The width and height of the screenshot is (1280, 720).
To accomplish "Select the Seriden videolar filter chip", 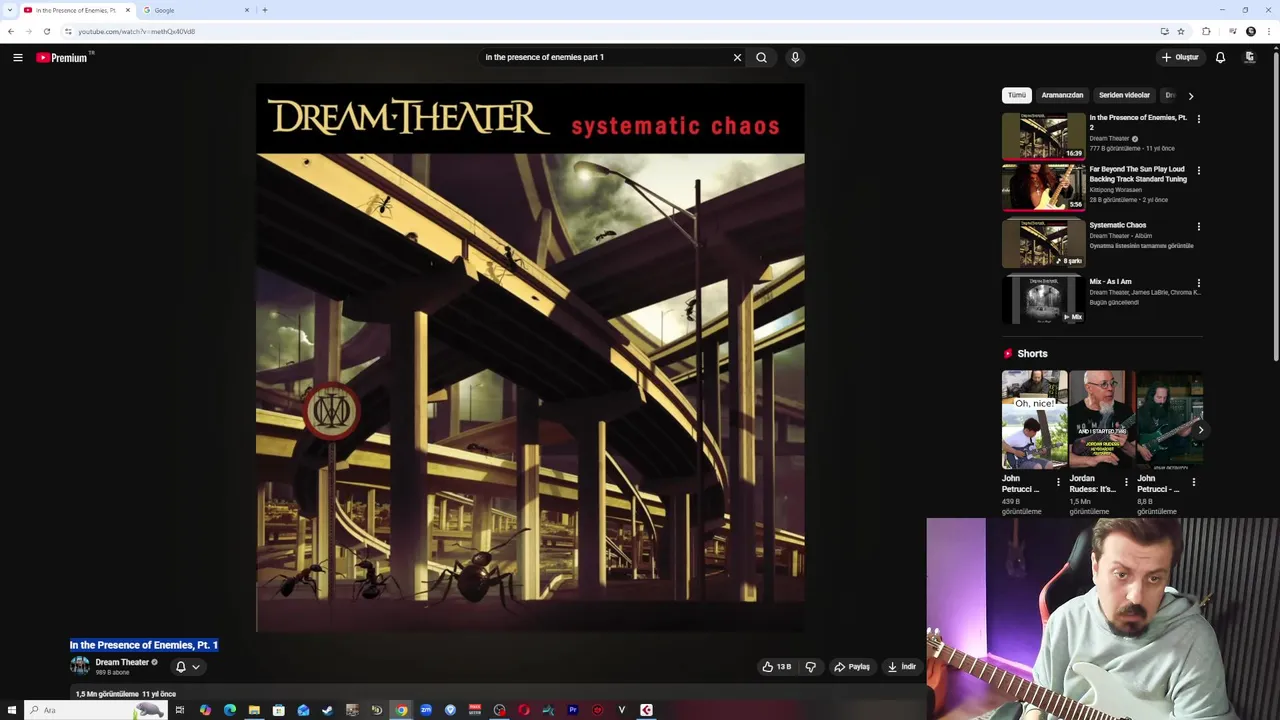I will 1124,95.
